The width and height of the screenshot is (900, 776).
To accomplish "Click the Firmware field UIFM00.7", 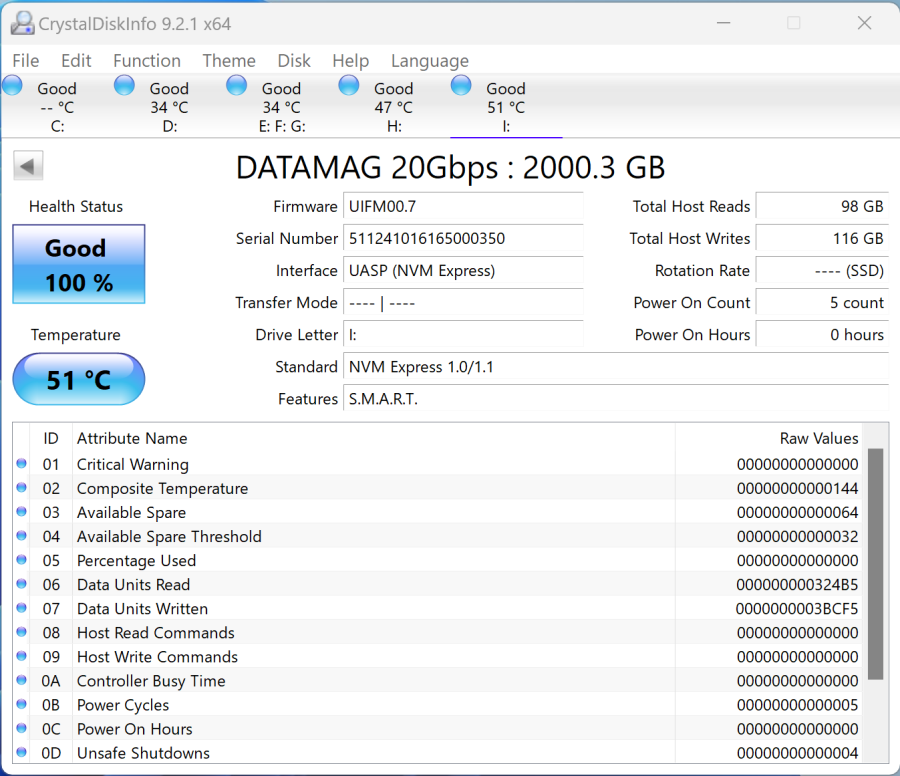I will pos(463,206).
